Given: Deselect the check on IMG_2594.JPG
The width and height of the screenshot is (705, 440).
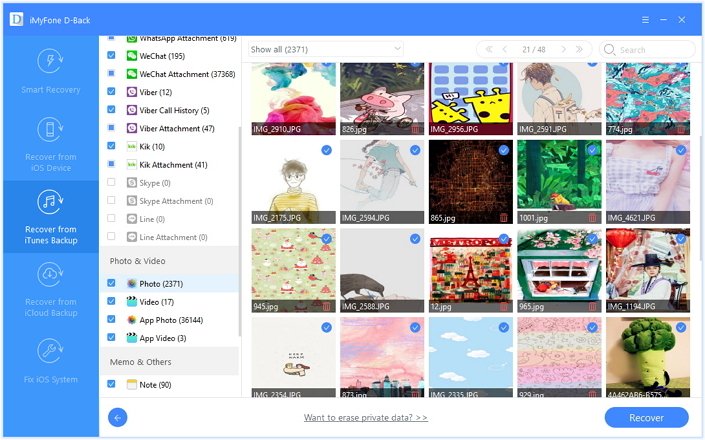Looking at the screenshot, I should tap(415, 150).
